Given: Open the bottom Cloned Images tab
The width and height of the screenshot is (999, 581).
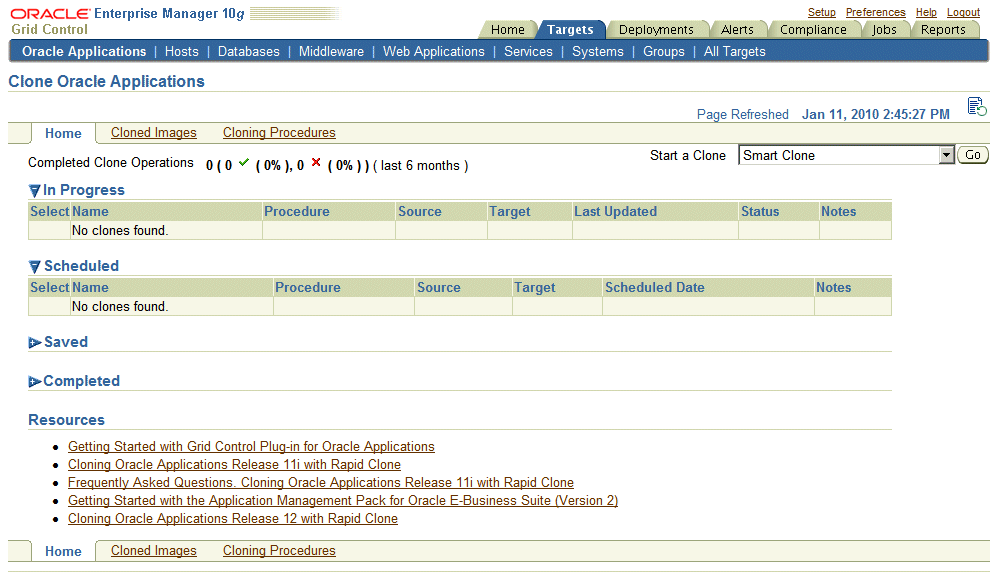Looking at the screenshot, I should click(154, 550).
